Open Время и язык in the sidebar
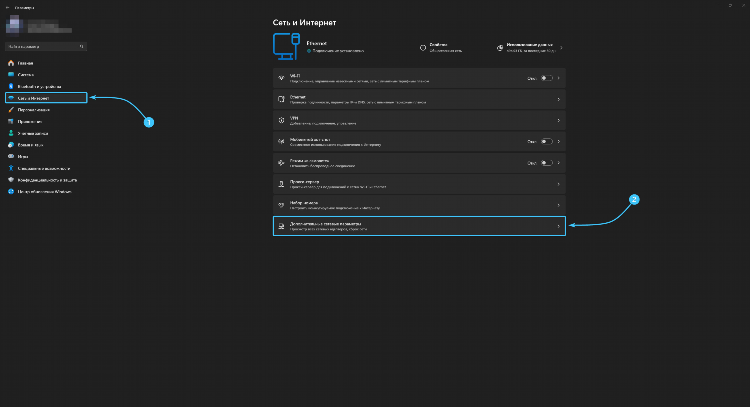Viewport: 750px width, 407px height. (x=46, y=145)
